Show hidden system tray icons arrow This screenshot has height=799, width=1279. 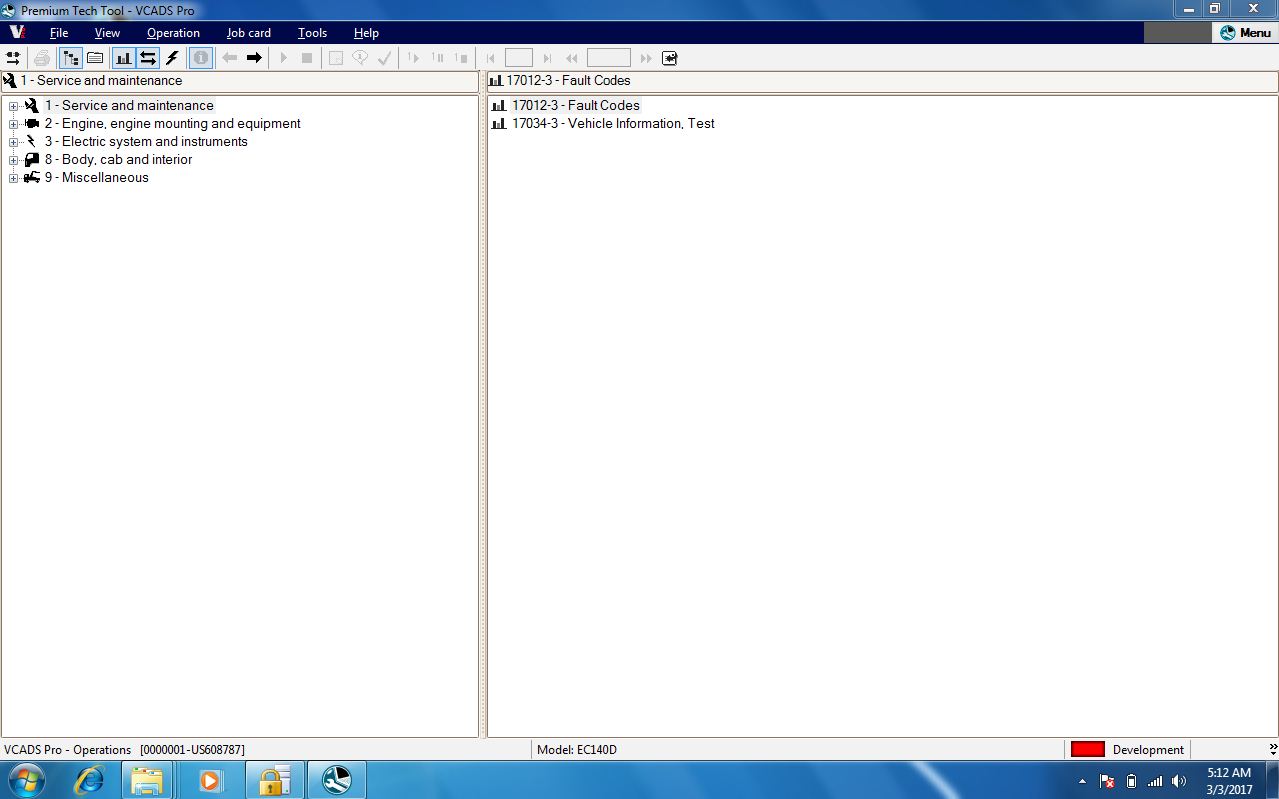tap(1082, 781)
